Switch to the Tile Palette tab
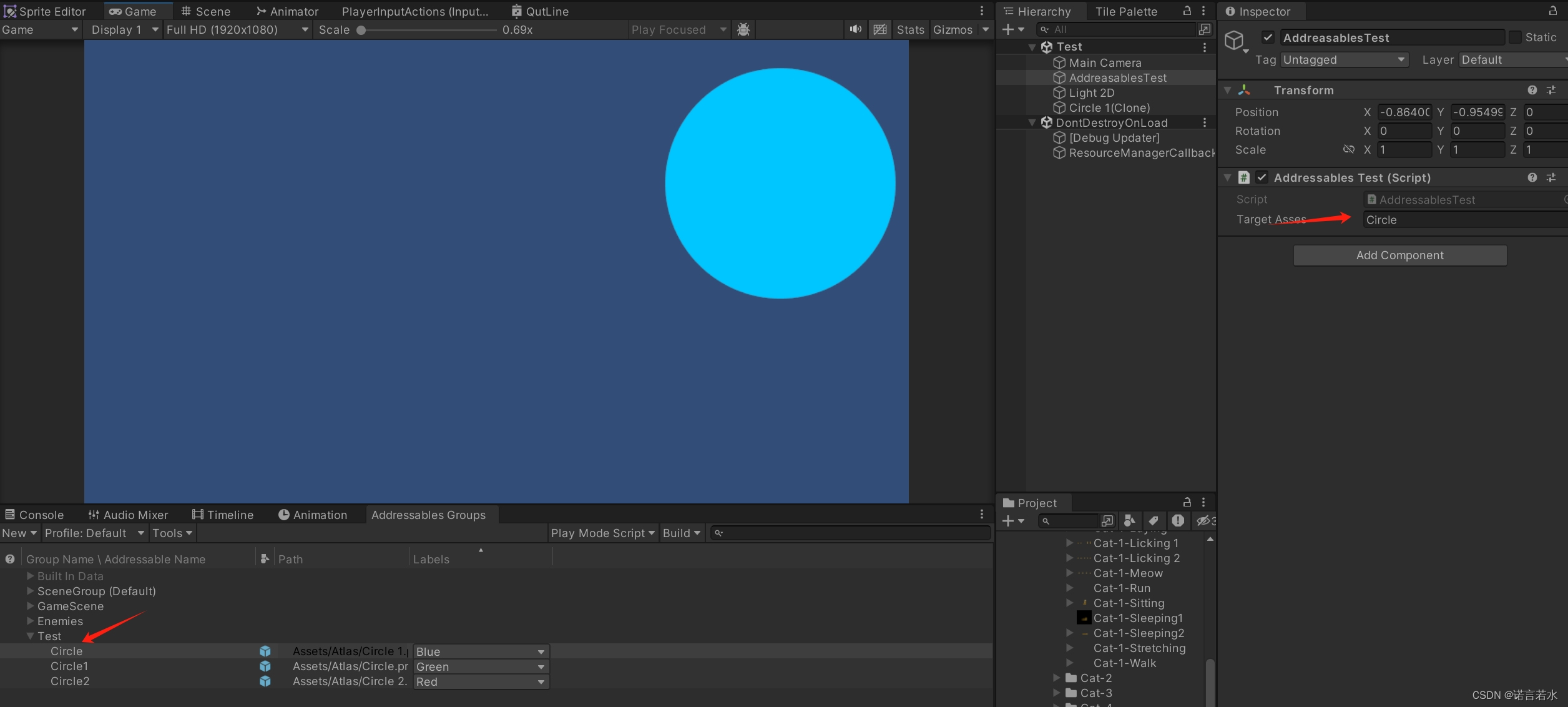The image size is (1568, 707). [1126, 11]
